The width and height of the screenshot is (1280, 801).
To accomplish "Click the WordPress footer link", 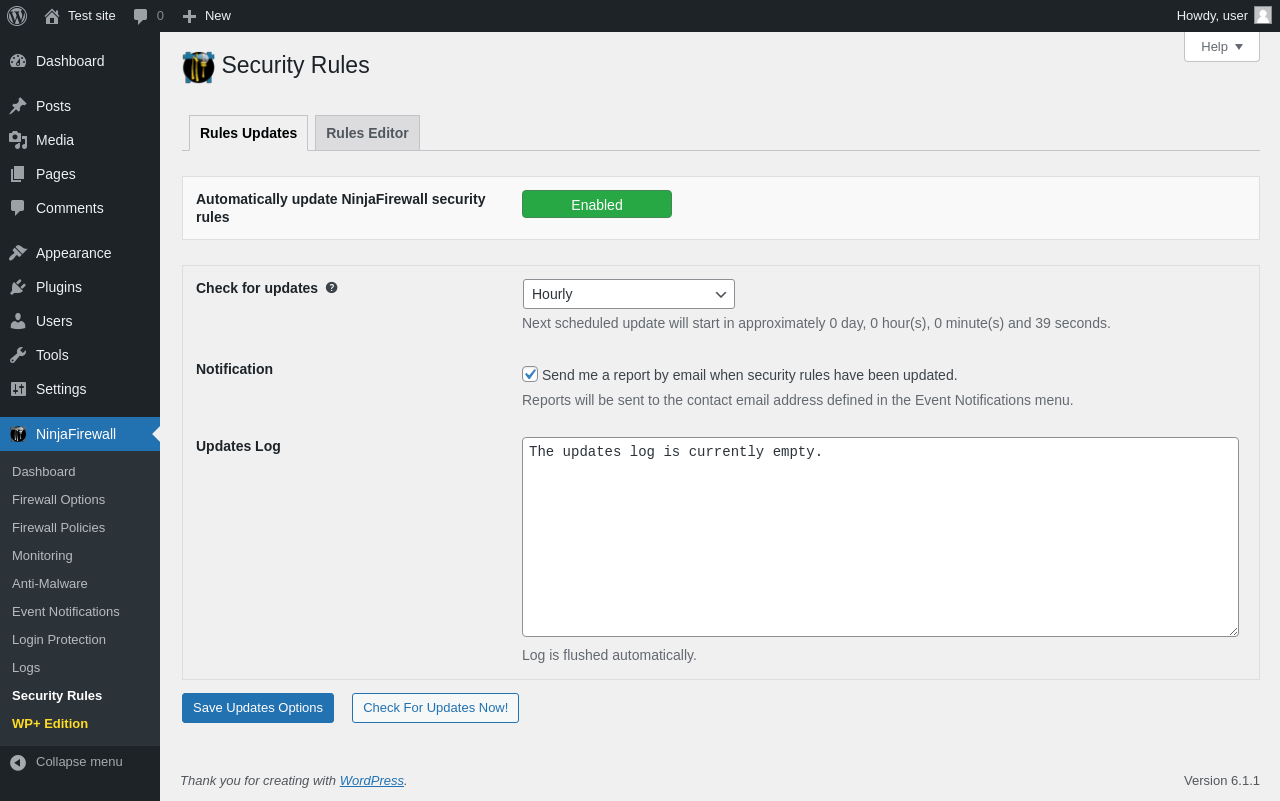I will click(x=371, y=780).
